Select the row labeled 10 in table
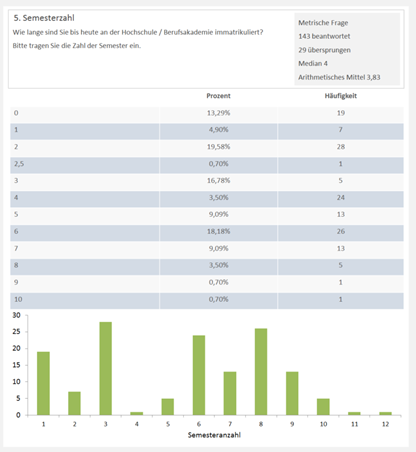The height and width of the screenshot is (452, 416). 207,300
